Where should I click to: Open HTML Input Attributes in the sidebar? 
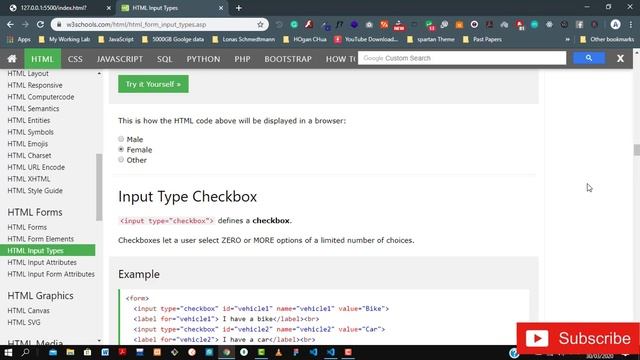(x=42, y=262)
